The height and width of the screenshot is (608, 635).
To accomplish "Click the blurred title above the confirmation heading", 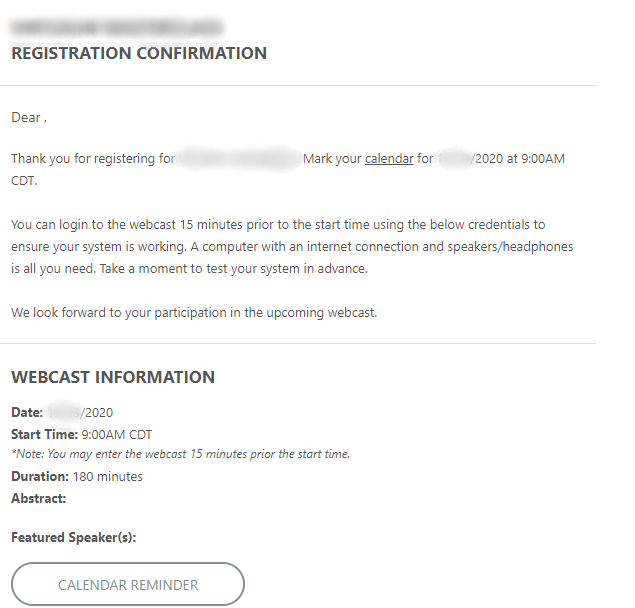I will point(116,27).
